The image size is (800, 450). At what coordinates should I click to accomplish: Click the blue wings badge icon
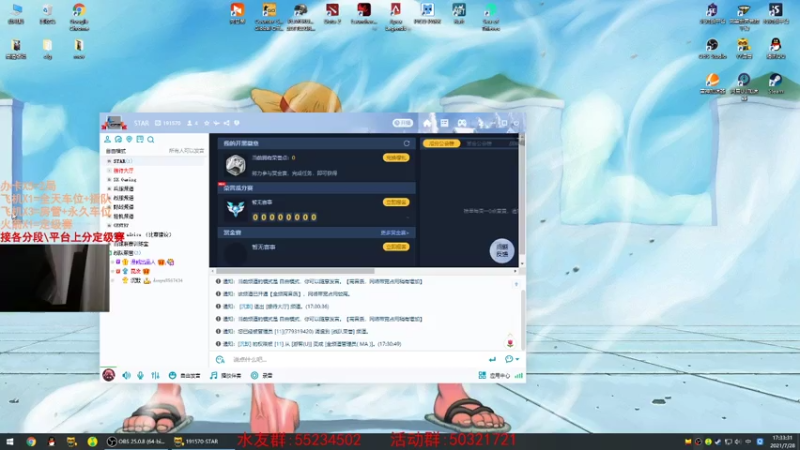pos(235,209)
